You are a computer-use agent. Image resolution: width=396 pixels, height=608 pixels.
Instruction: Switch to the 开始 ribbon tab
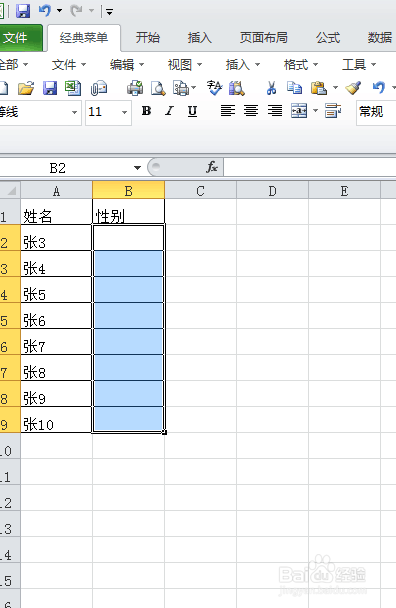tap(148, 38)
